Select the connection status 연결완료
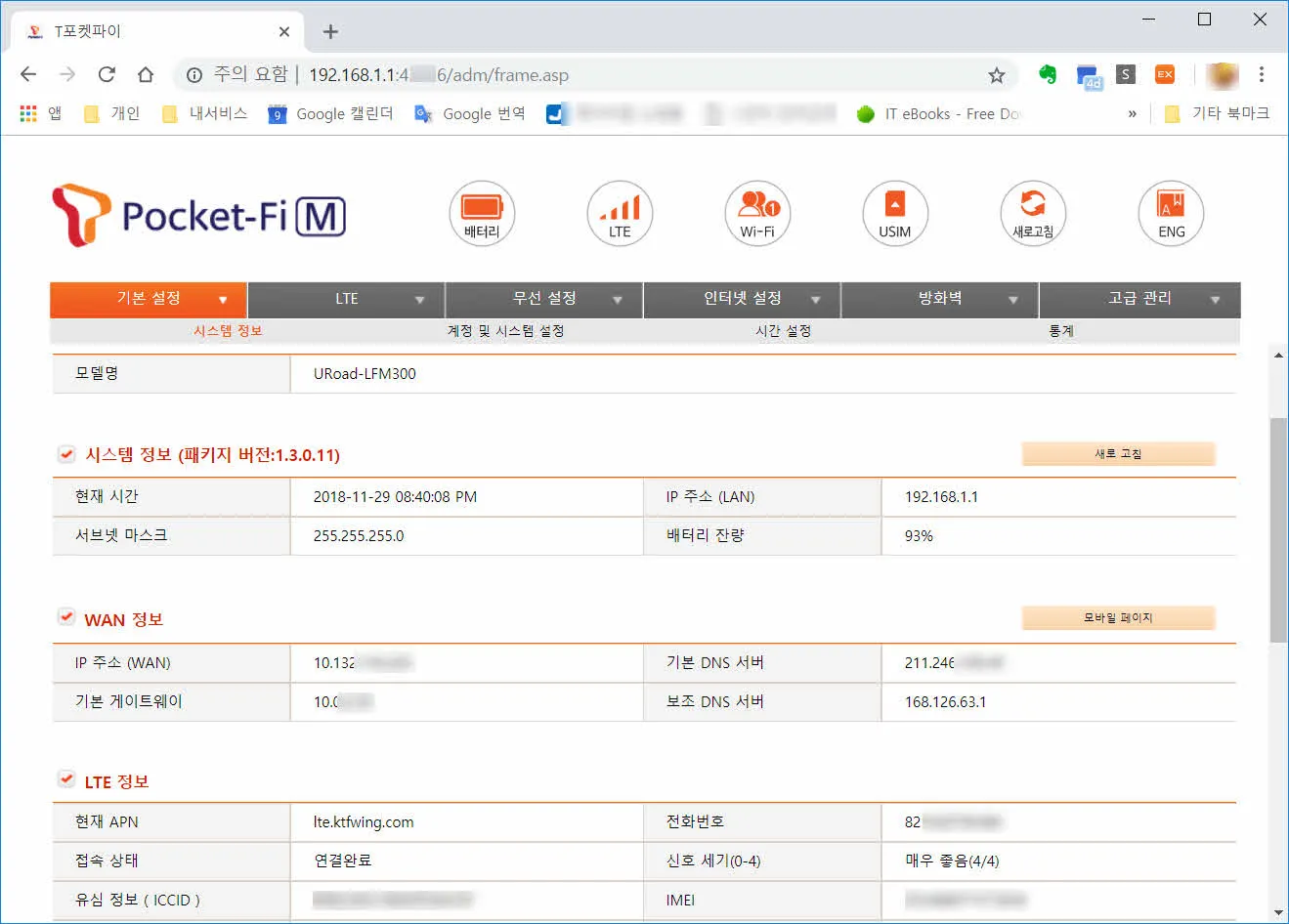Image resolution: width=1289 pixels, height=924 pixels. [x=342, y=861]
